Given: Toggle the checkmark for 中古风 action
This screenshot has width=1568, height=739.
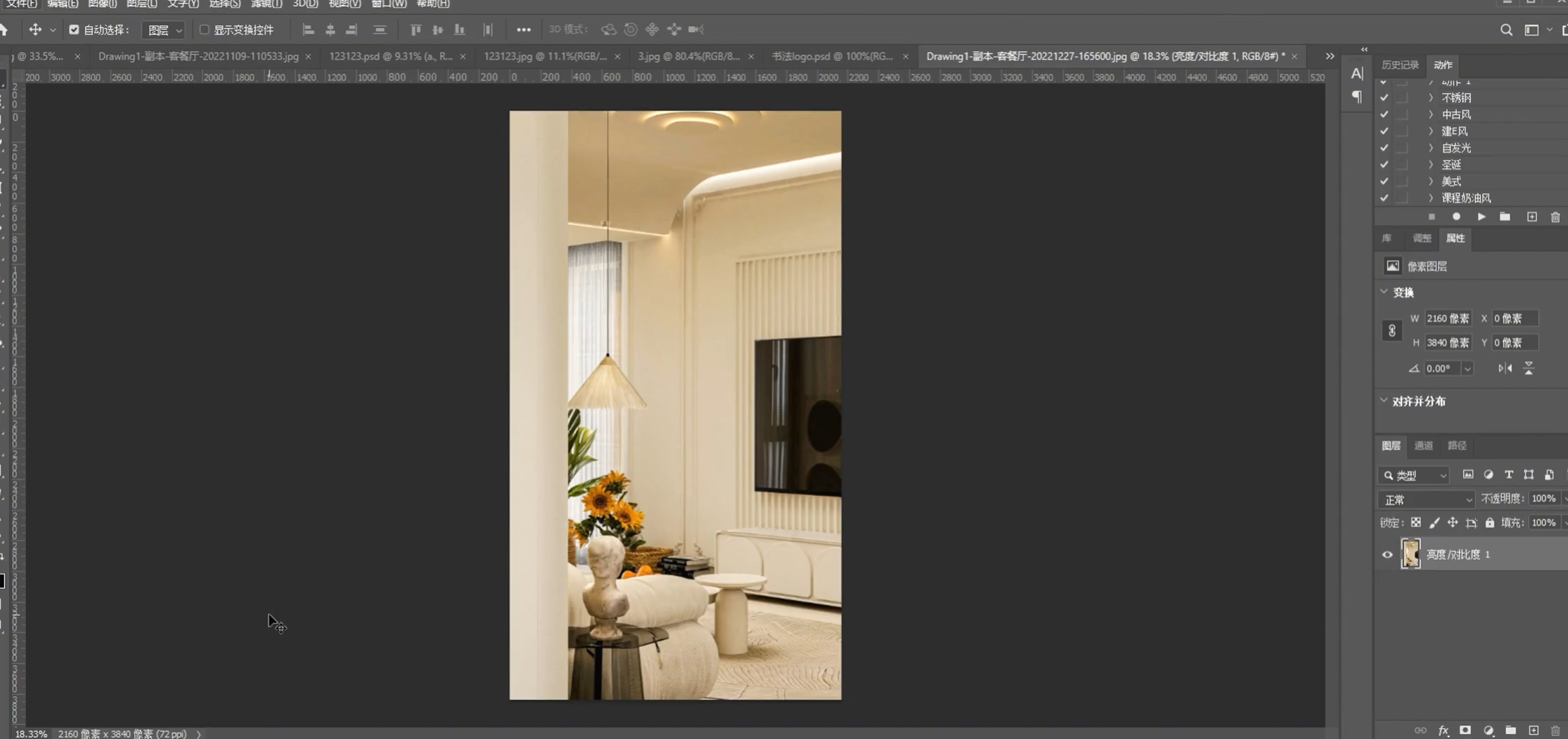Looking at the screenshot, I should tap(1384, 115).
